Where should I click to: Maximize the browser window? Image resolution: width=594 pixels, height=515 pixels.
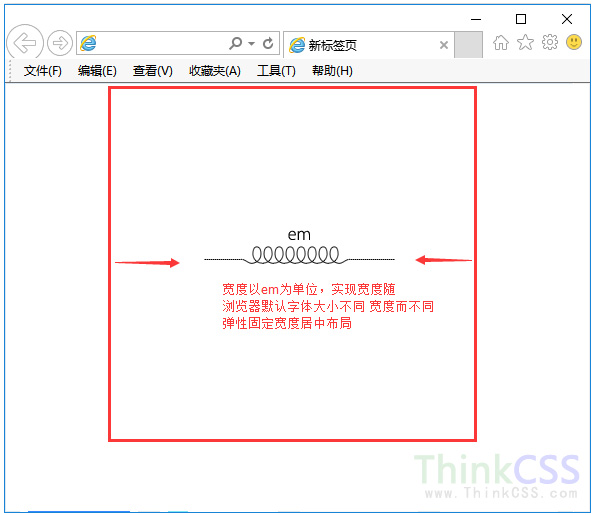click(521, 19)
